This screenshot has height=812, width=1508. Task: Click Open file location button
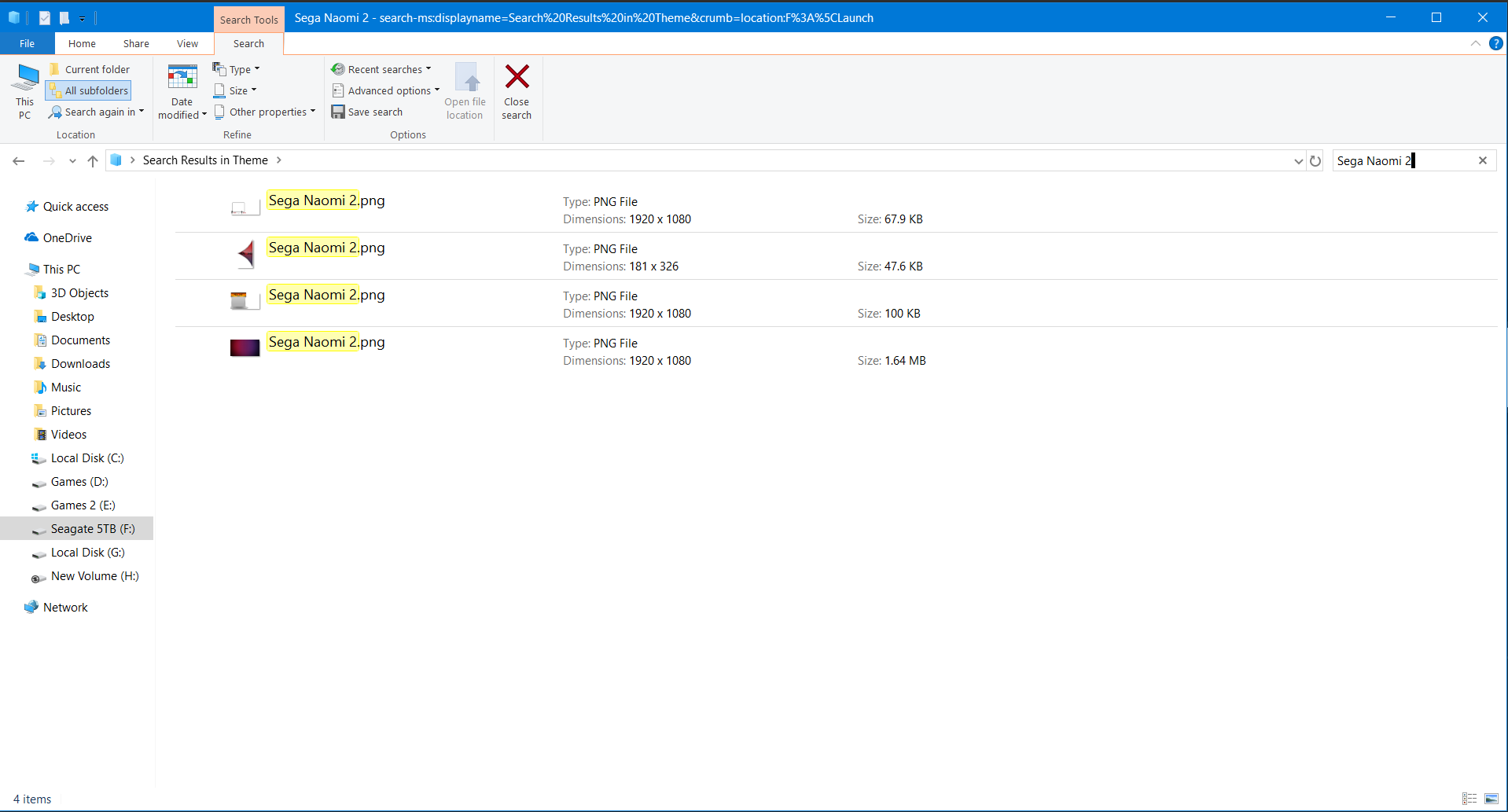tap(465, 92)
